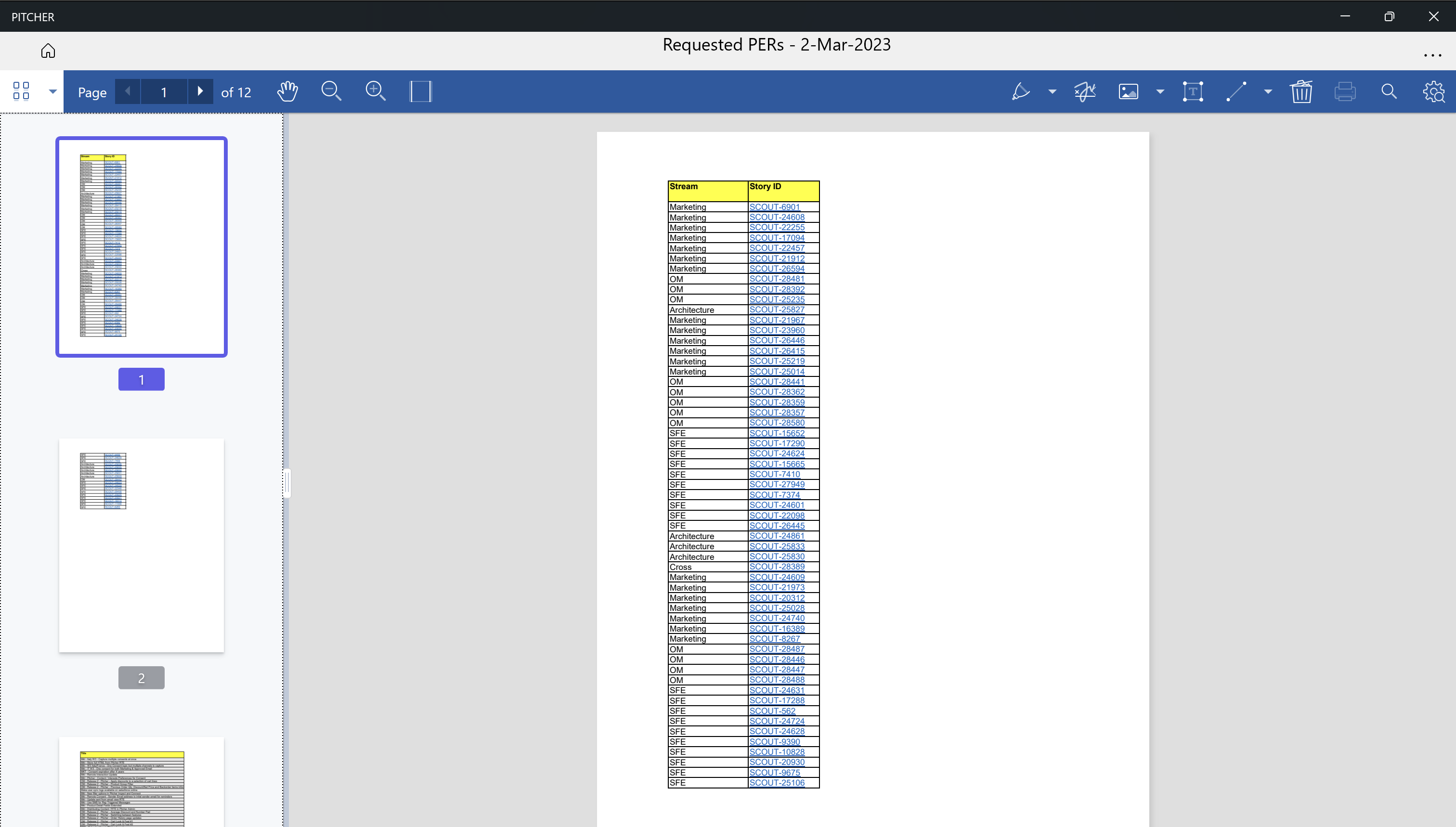Select the text box tool
Viewport: 1456px width, 827px height.
pyautogui.click(x=1193, y=91)
